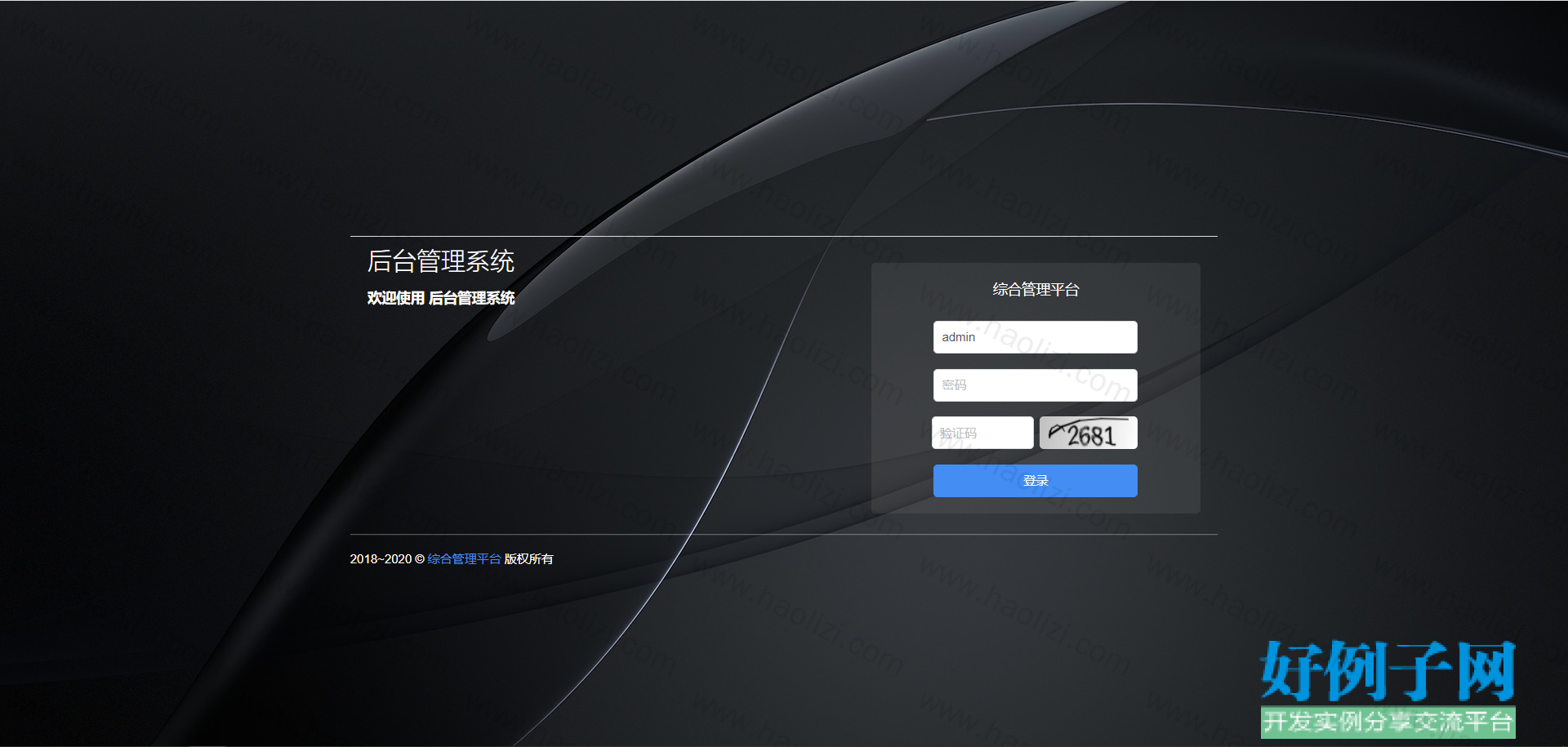Click the 综合管理平台 login panel title
Viewport: 1568px width, 747px height.
click(1036, 289)
